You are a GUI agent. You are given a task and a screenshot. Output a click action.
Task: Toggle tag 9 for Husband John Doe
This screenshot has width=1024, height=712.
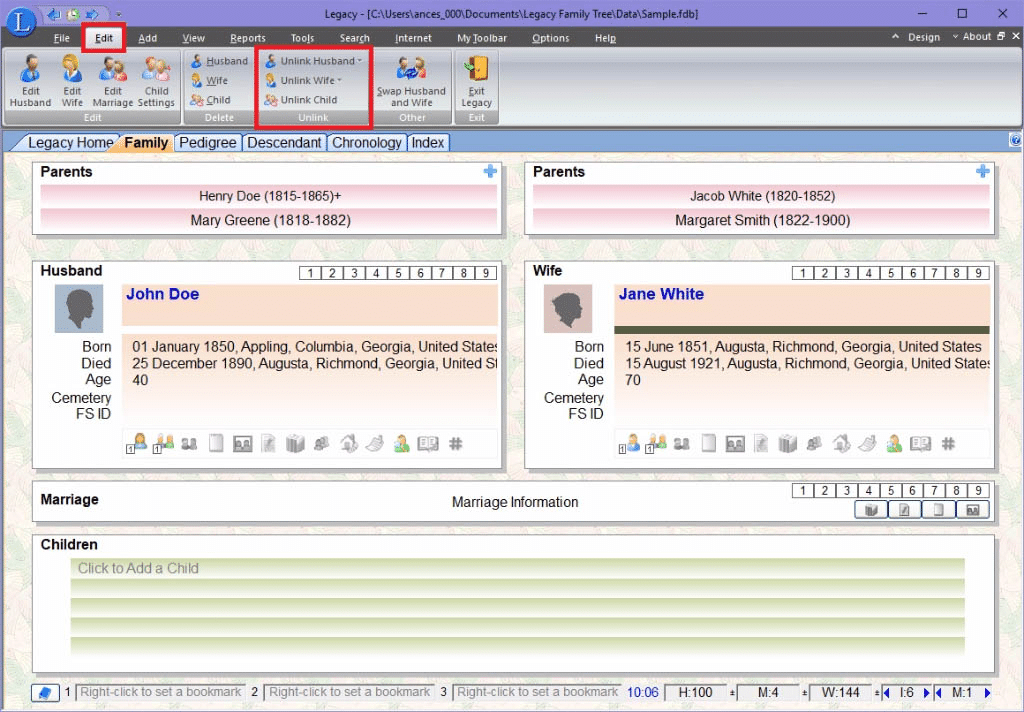pos(486,273)
